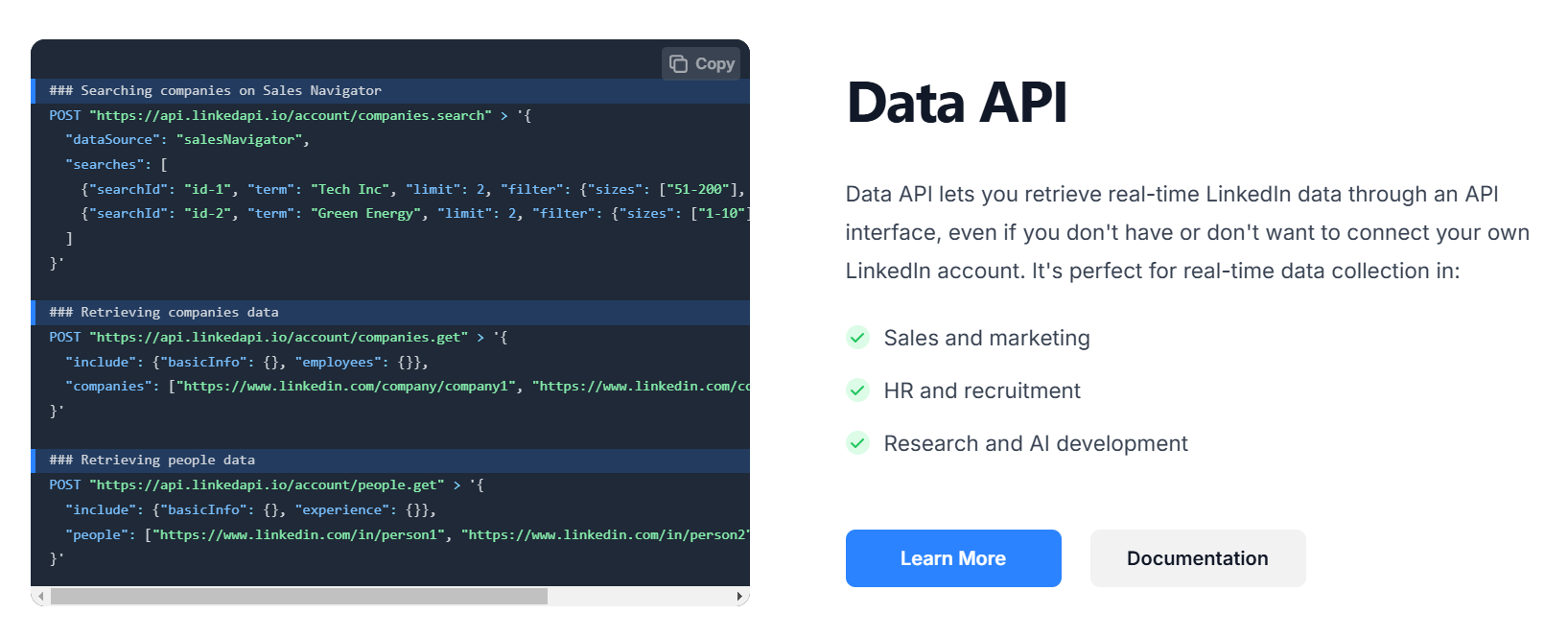Viewport: 1568px width, 638px height.
Task: Click the "people" array line
Action: coord(408,534)
